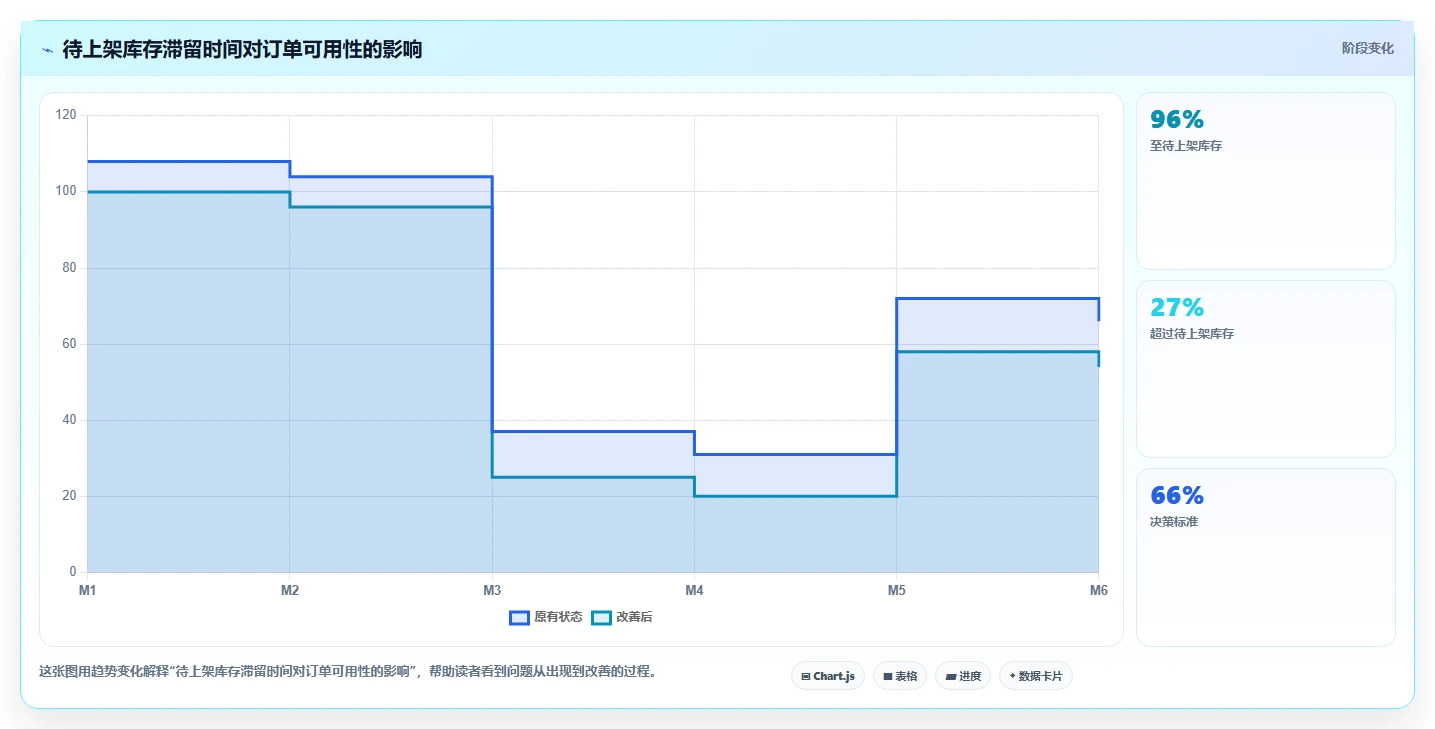The image size is (1435, 729).
Task: Toggle the 原有状态 legend swatch
Action: 519,618
